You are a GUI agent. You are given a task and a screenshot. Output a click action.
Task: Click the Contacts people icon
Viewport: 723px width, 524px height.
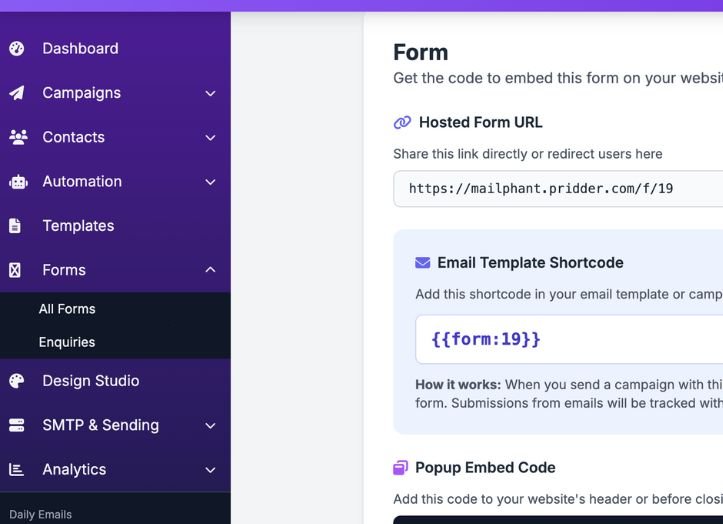click(x=17, y=137)
